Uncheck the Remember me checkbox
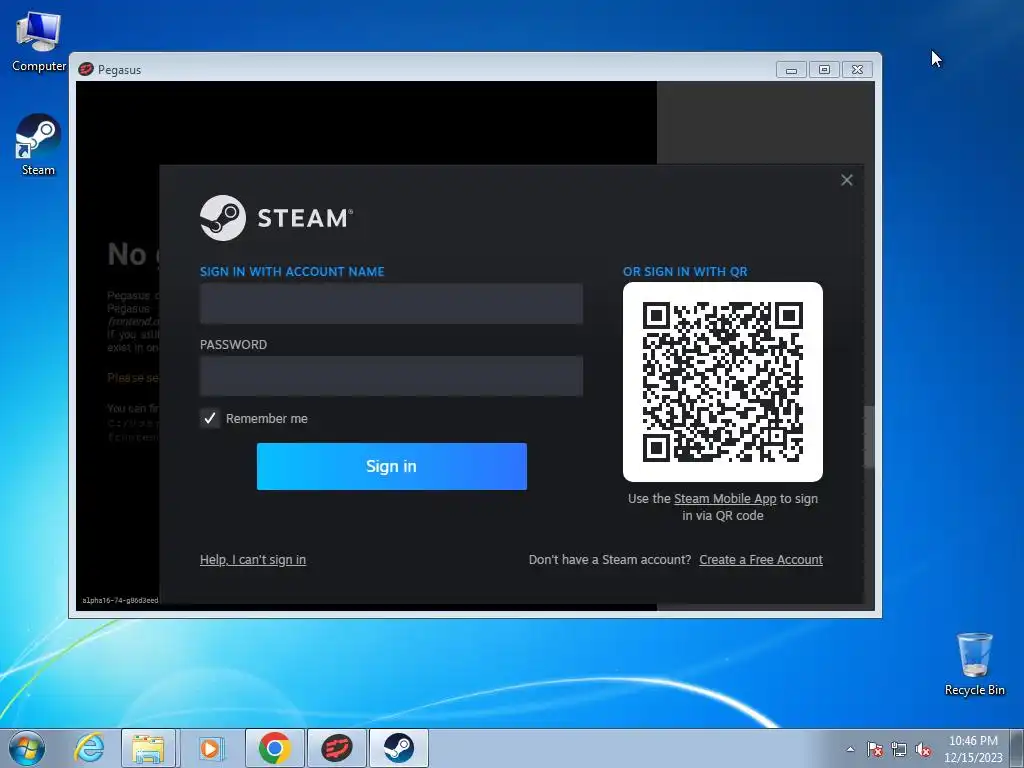Screen dimensions: 1024x768 pyautogui.click(x=210, y=418)
